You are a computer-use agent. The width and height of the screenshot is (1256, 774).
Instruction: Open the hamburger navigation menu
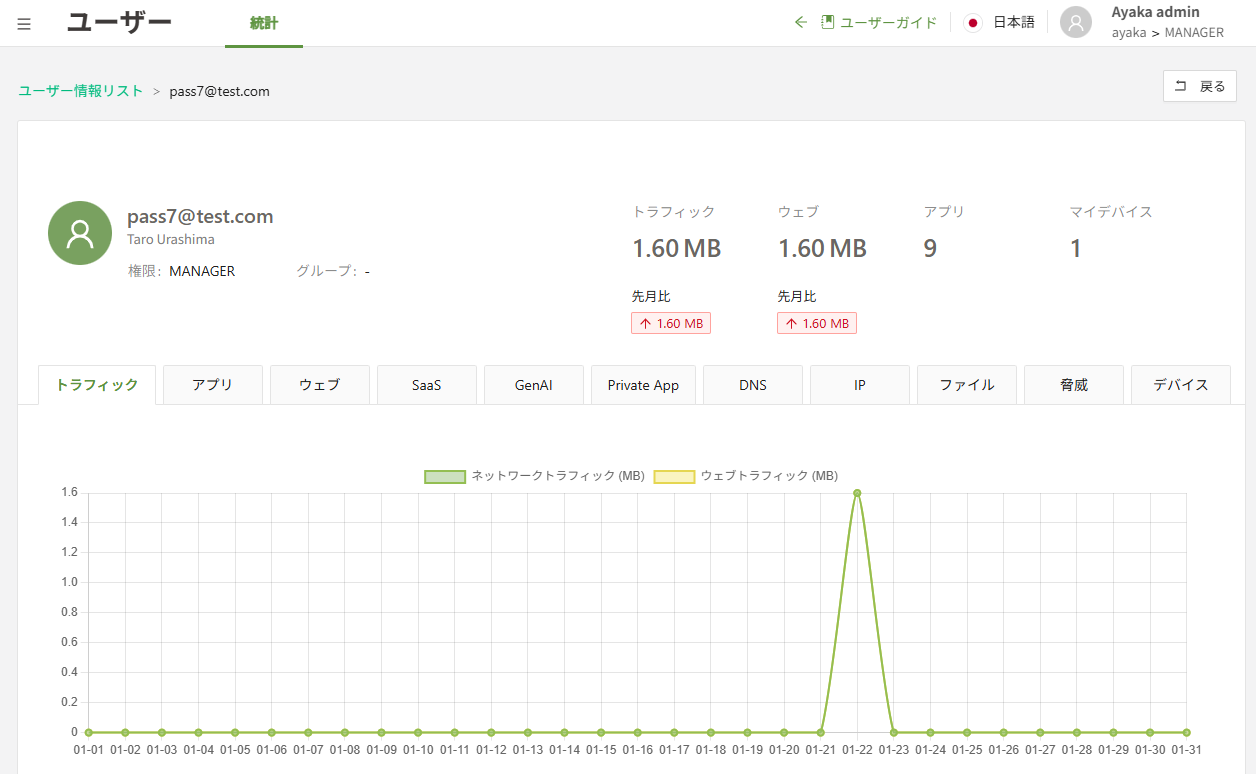pyautogui.click(x=24, y=24)
